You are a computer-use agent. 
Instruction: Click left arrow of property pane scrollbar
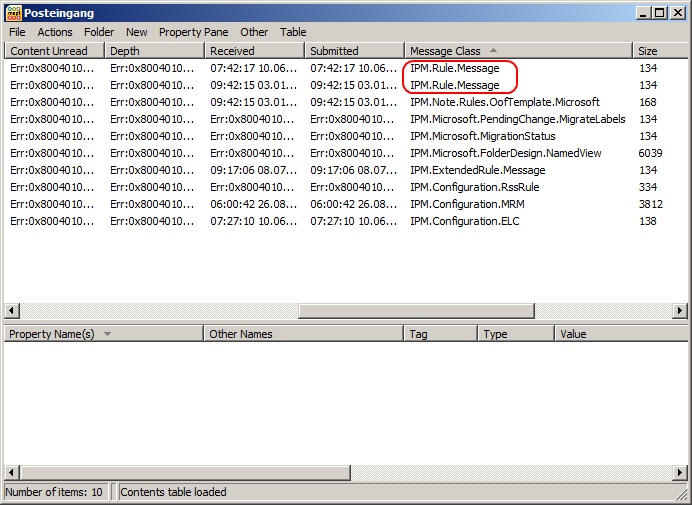(11, 473)
